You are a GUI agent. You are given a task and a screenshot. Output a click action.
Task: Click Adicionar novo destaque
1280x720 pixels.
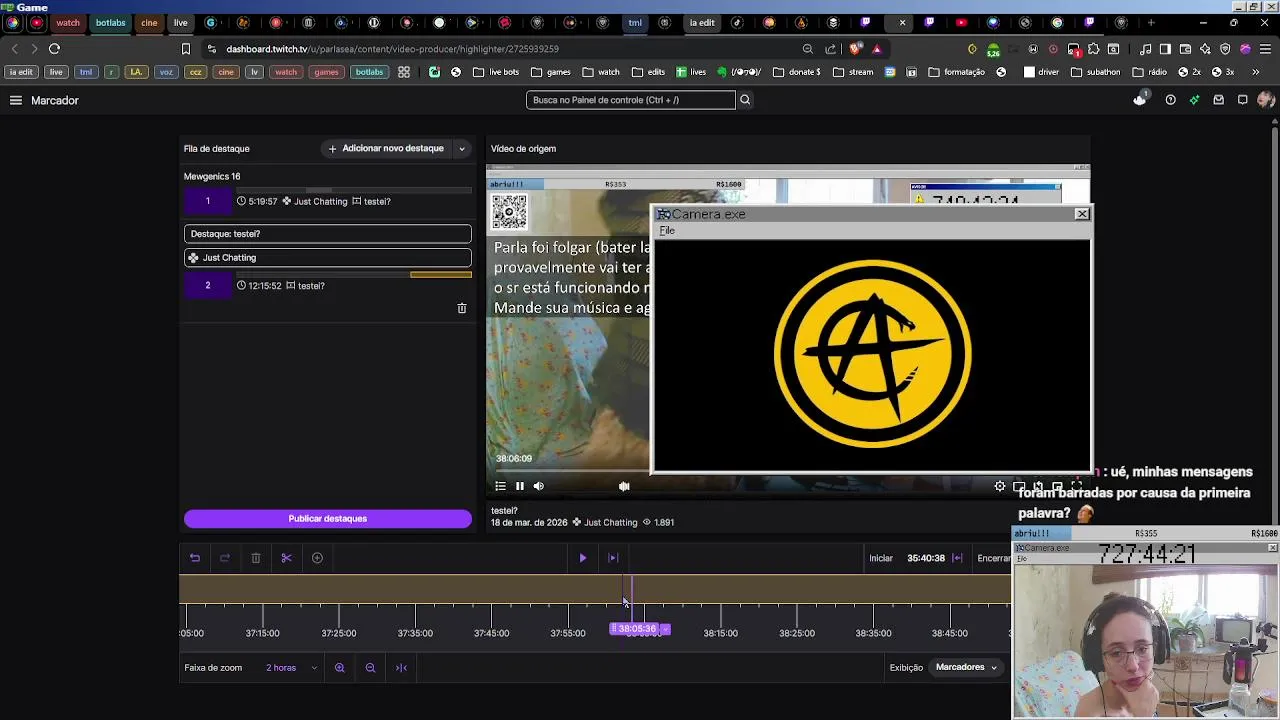click(386, 149)
